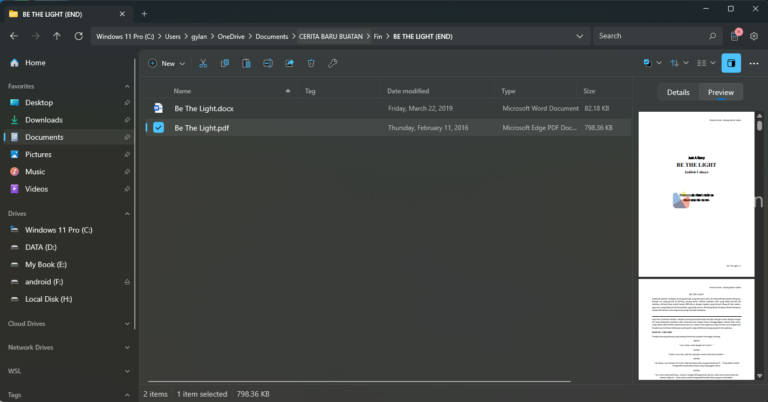The width and height of the screenshot is (768, 402).
Task: Click the PDF title page preview
Action: (x=696, y=194)
